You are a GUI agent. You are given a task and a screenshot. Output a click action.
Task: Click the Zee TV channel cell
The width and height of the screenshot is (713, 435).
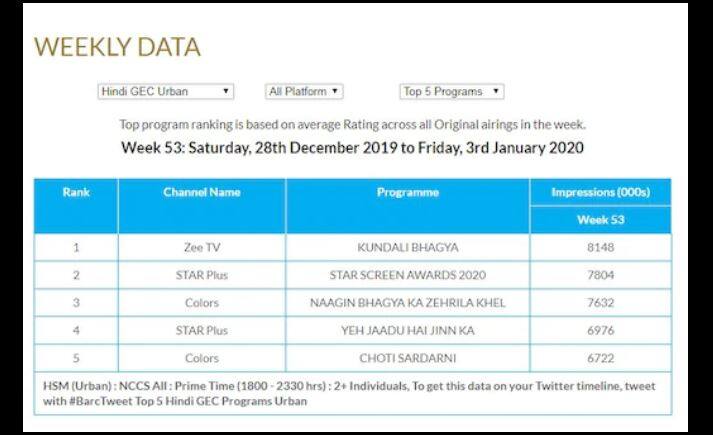(201, 247)
